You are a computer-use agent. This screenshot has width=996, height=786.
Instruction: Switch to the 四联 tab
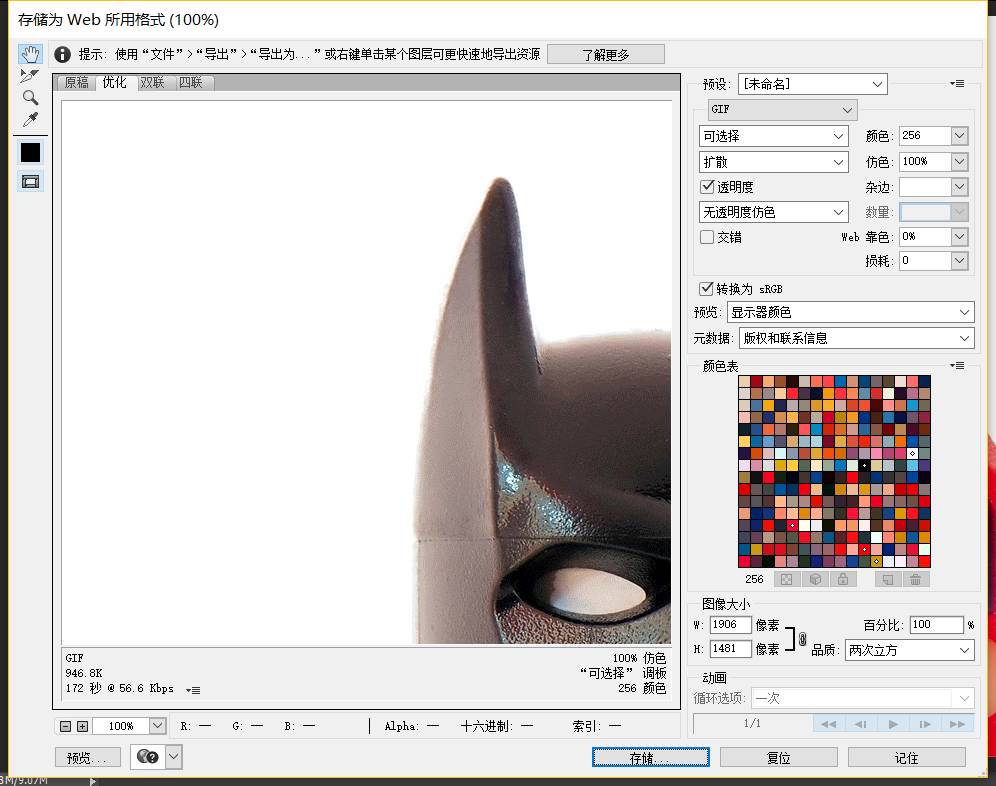pos(191,83)
